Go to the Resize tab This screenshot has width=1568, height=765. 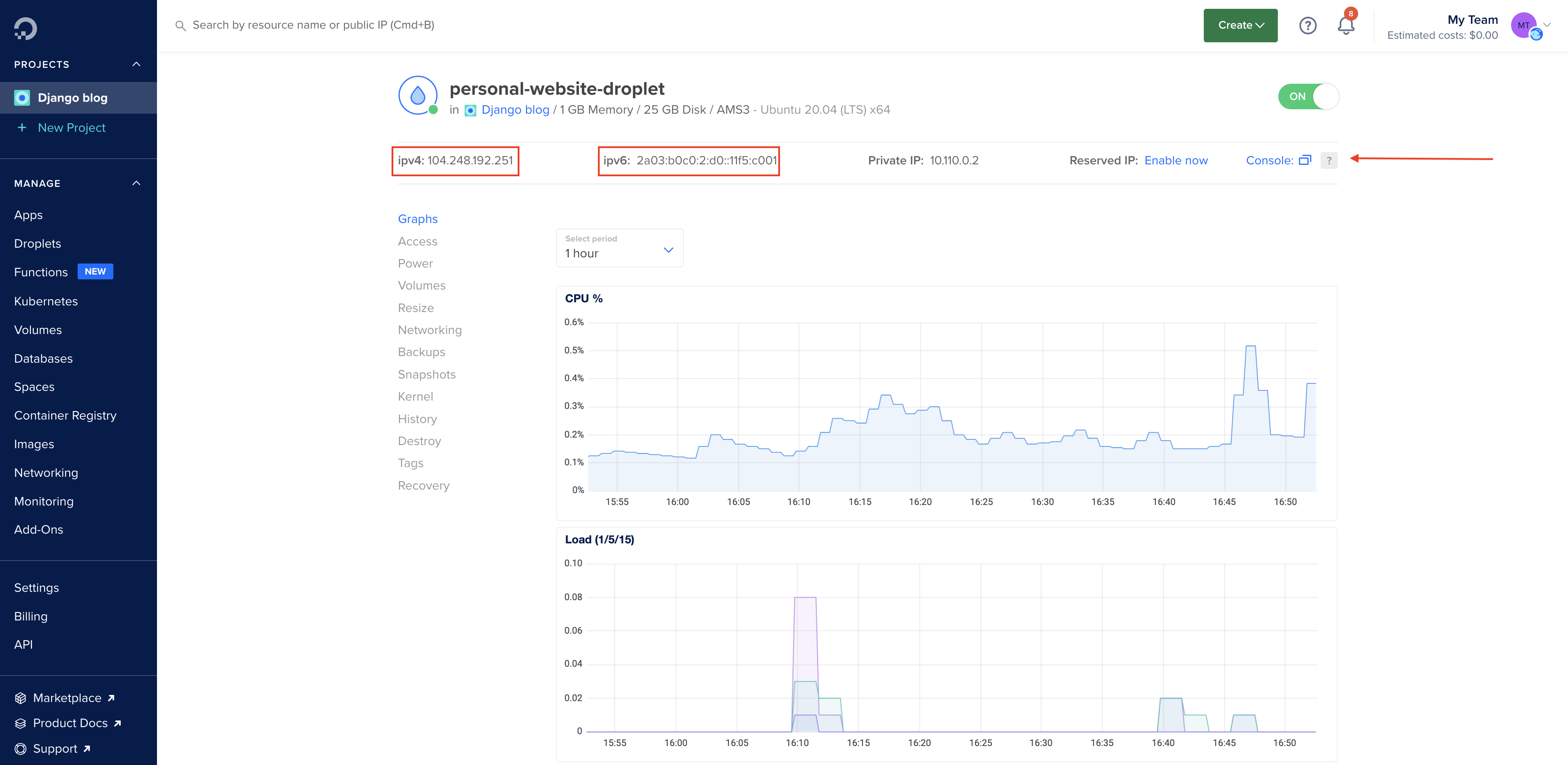coord(416,308)
